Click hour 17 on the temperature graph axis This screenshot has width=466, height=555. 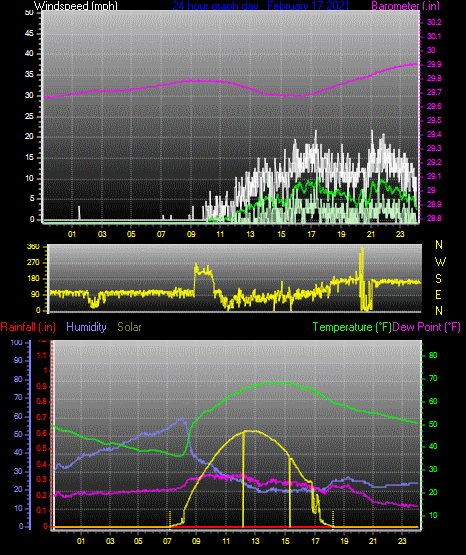[315, 541]
